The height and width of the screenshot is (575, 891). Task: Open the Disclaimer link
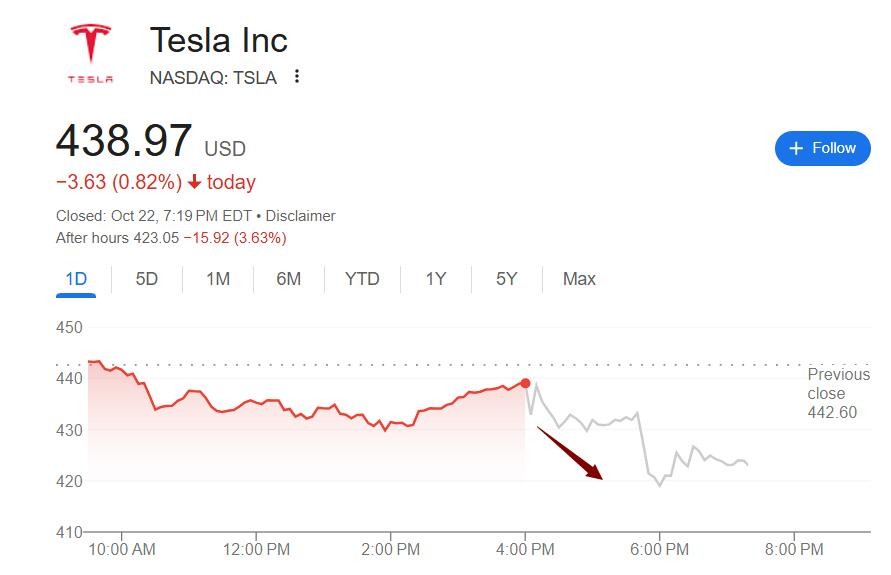(x=301, y=216)
